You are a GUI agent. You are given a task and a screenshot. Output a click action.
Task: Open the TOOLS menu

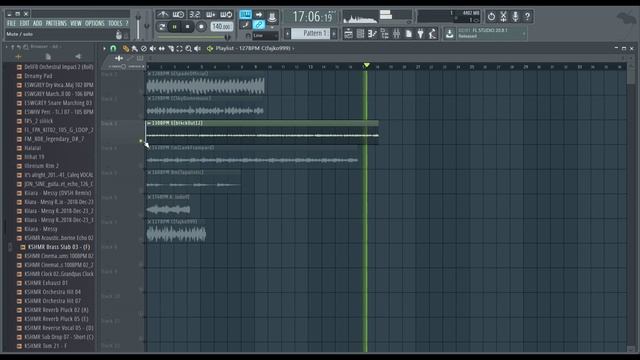115,23
